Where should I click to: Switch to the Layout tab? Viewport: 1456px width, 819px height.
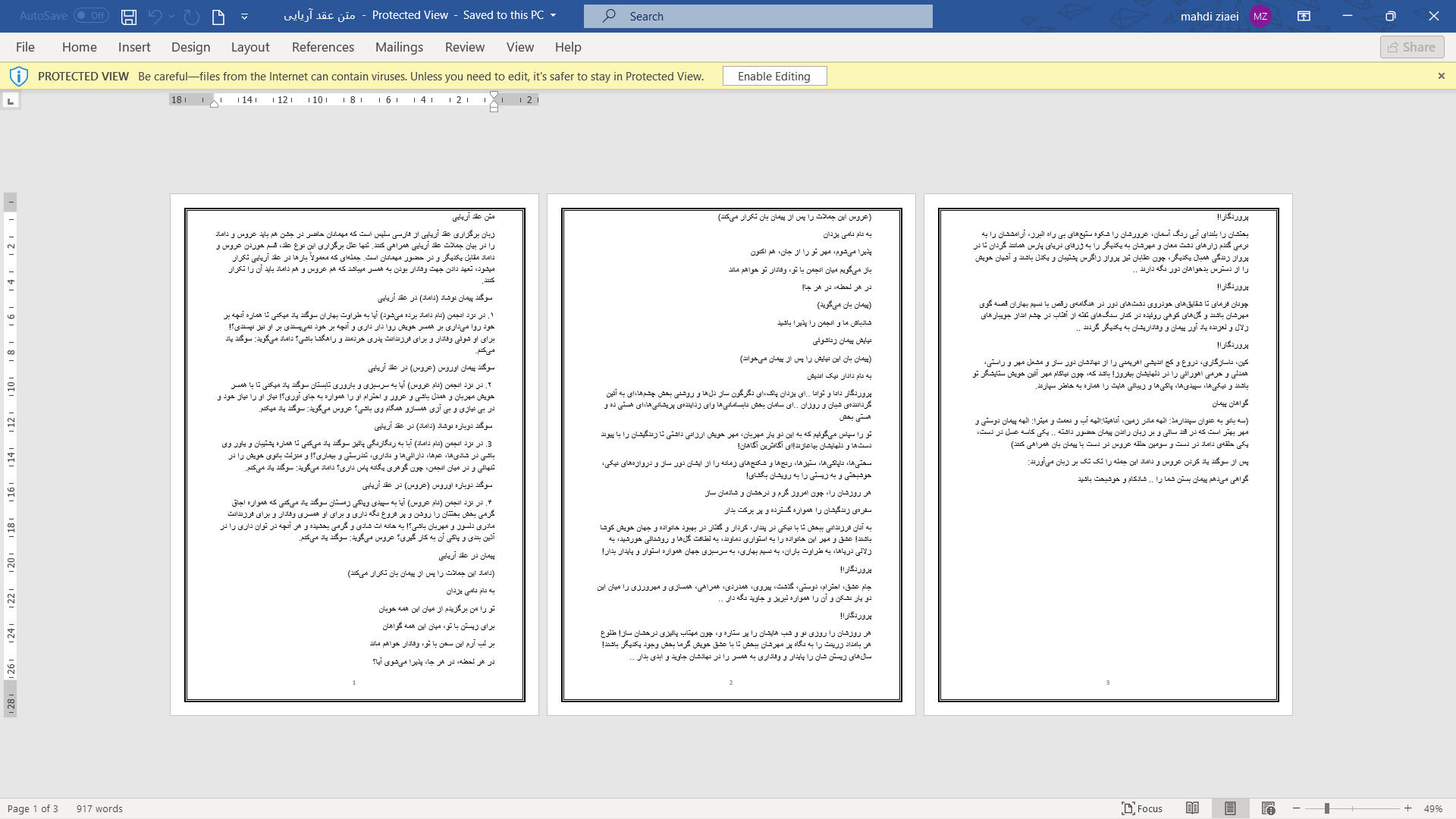coord(250,47)
